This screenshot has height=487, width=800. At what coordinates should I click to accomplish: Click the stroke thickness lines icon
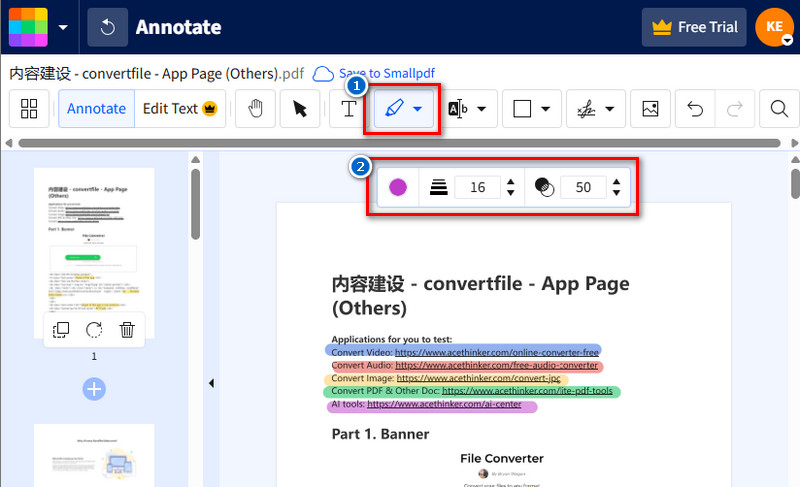pos(439,187)
